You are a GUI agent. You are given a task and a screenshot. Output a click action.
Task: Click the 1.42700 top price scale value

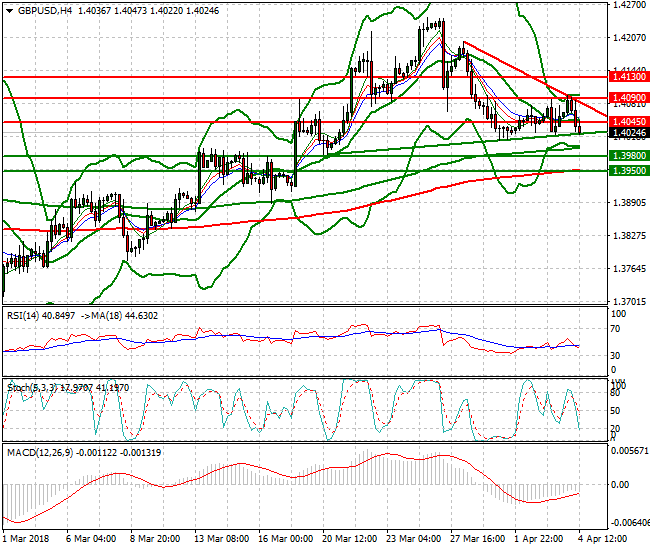629,5
